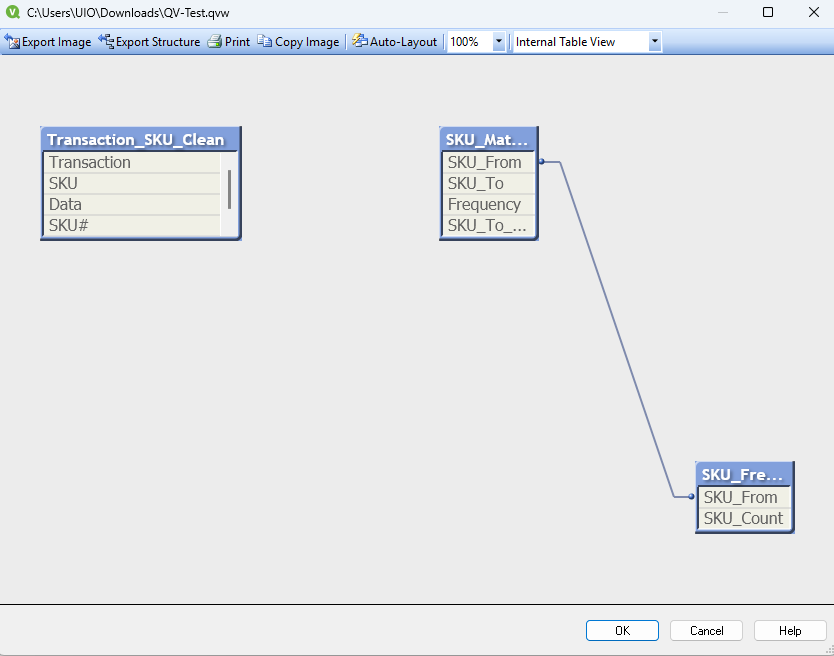Click the Auto-Layout toolbar label
The width and height of the screenshot is (834, 656).
(403, 42)
